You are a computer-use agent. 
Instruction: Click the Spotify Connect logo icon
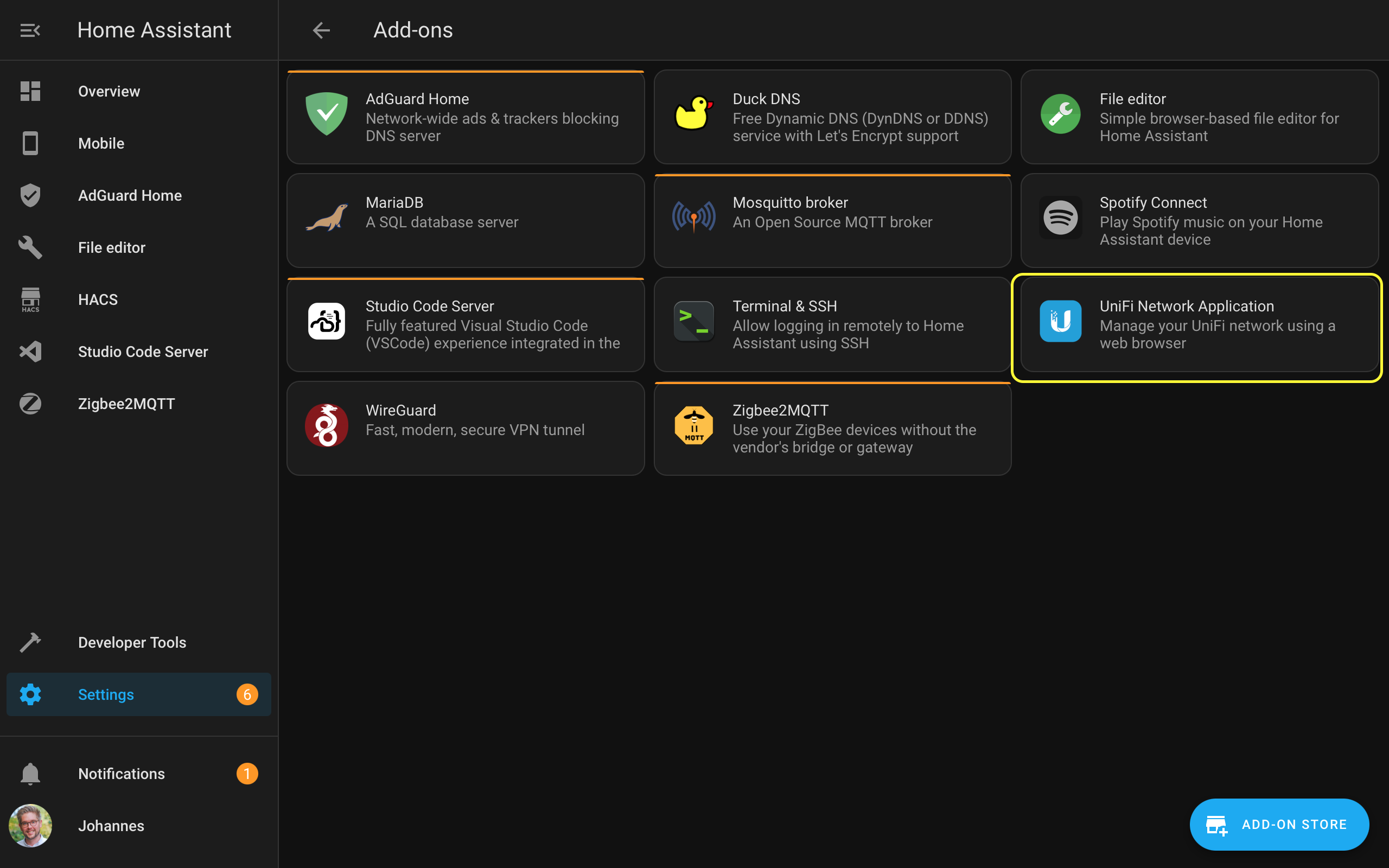tap(1061, 218)
